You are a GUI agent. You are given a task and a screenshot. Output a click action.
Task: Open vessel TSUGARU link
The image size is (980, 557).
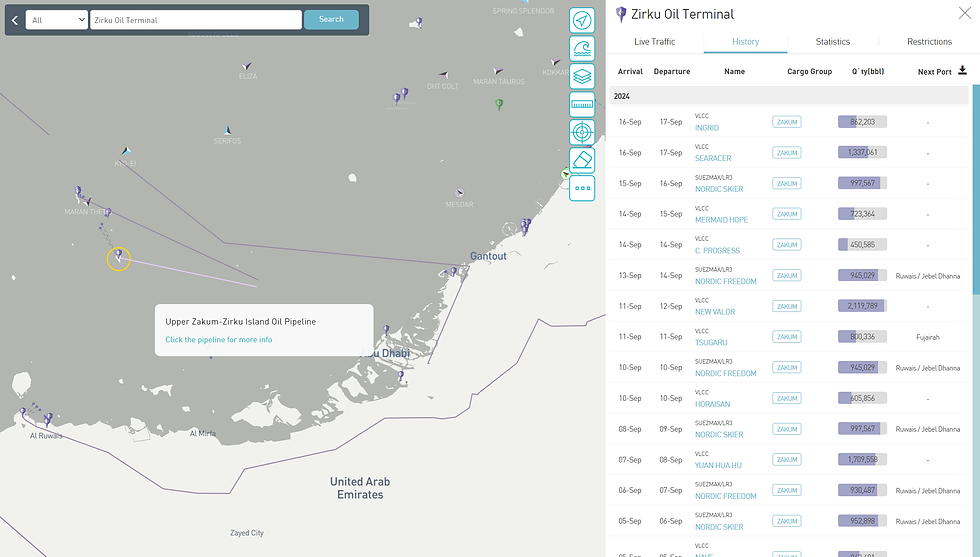[x=711, y=342]
